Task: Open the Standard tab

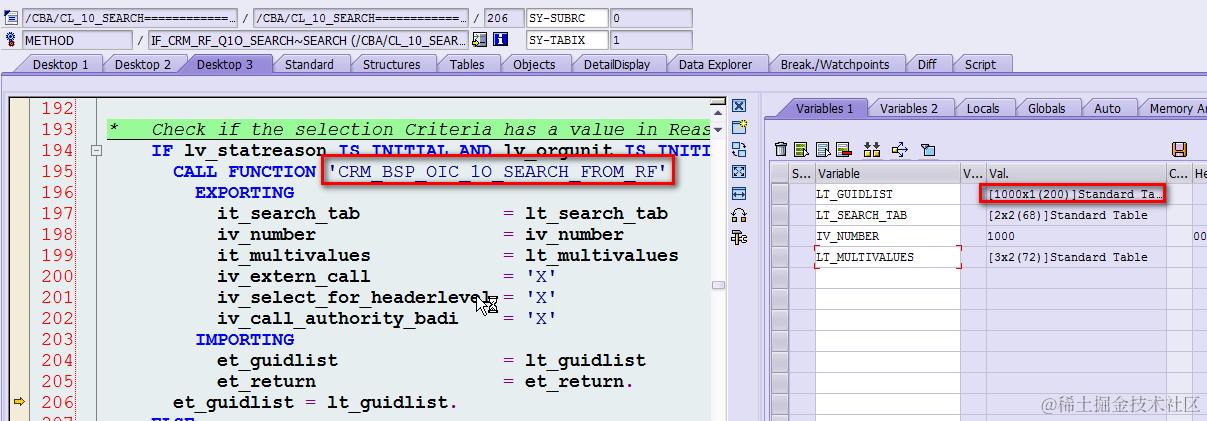Action: [x=309, y=64]
